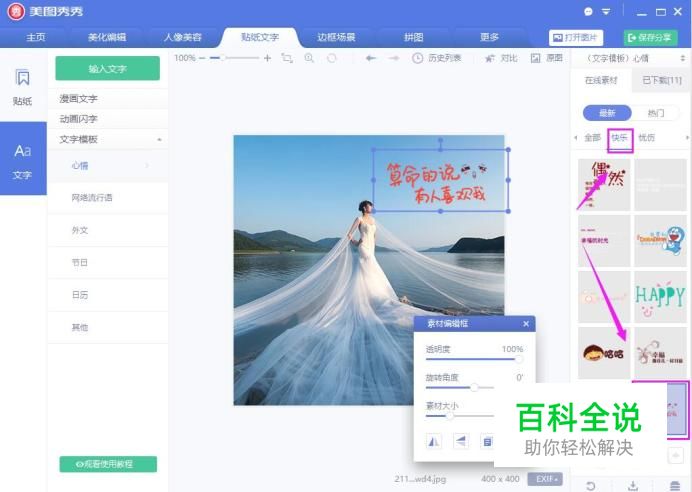Screen dimensions: 692x492
Task: Click the left category scroll arrow
Action: tap(575, 138)
